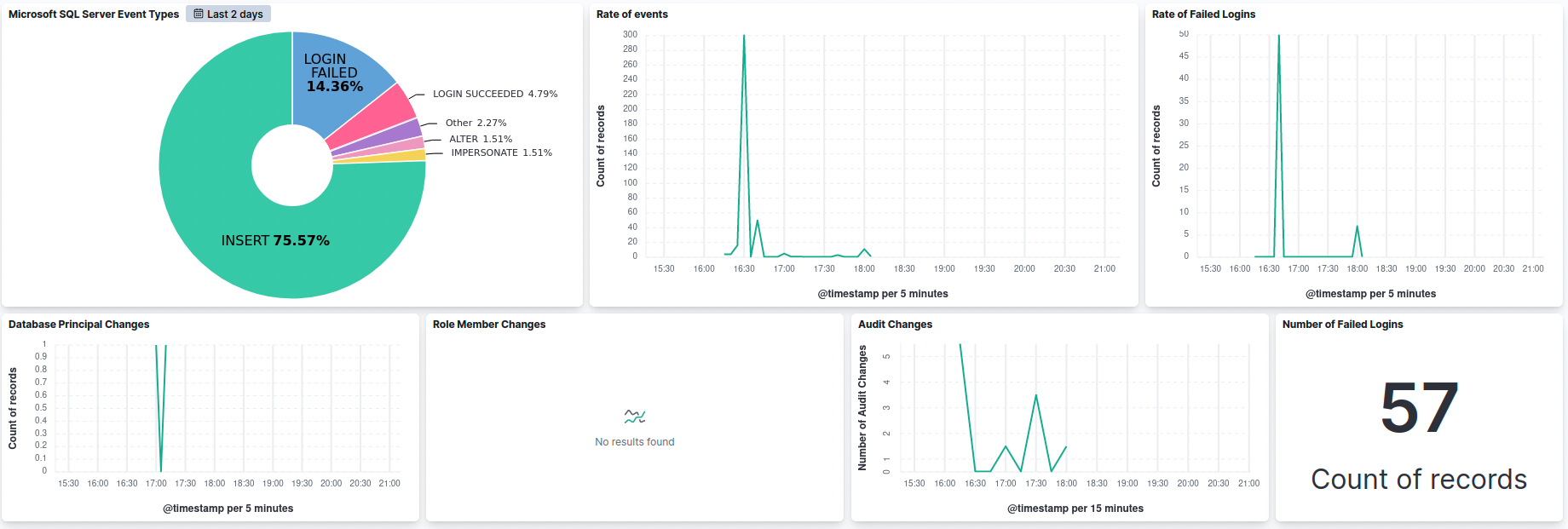Click the Number of Failed Logins panel title
The width and height of the screenshot is (1568, 529).
[x=1342, y=325]
